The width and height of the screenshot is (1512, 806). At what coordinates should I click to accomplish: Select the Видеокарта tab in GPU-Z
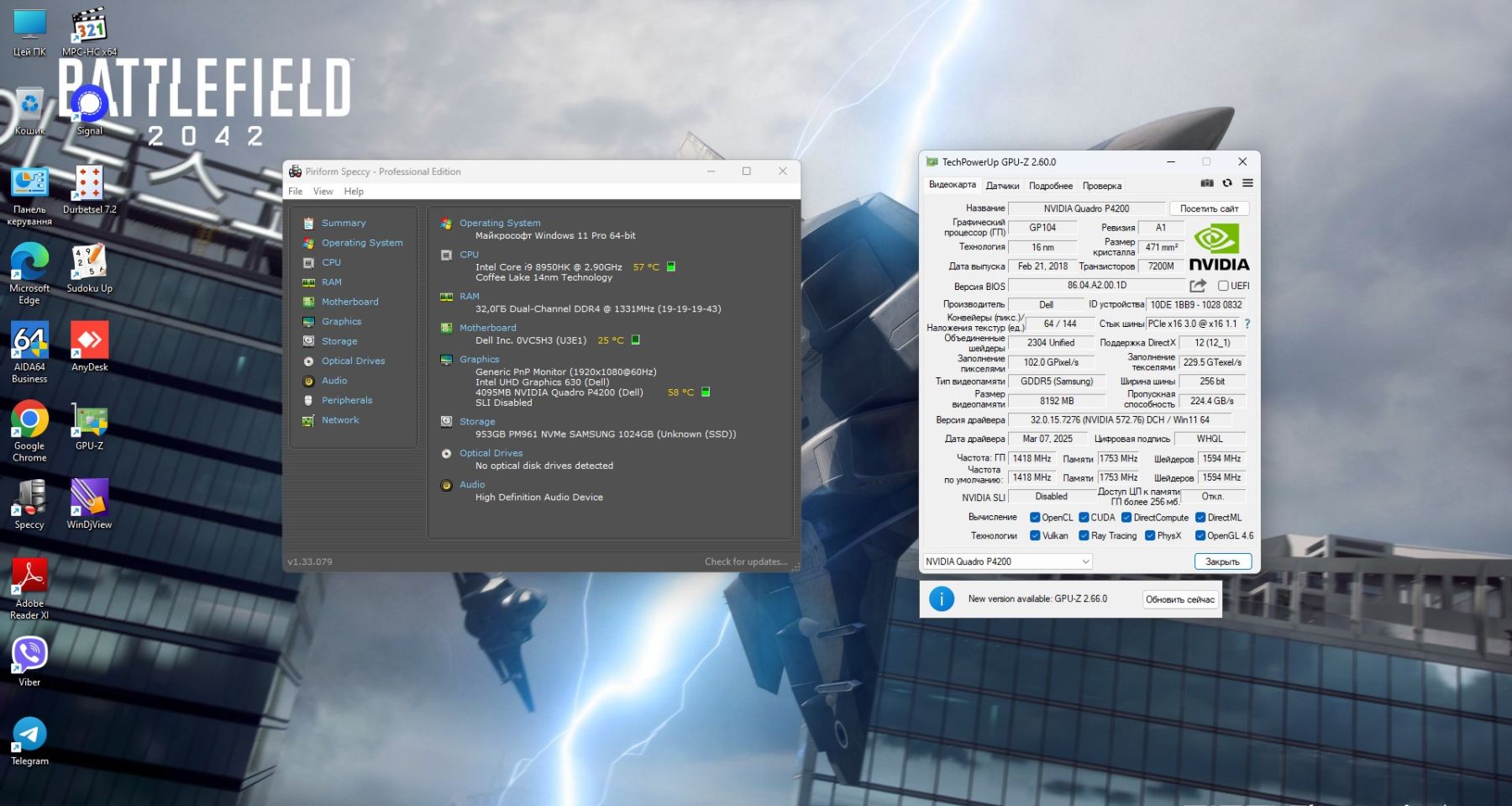[953, 185]
